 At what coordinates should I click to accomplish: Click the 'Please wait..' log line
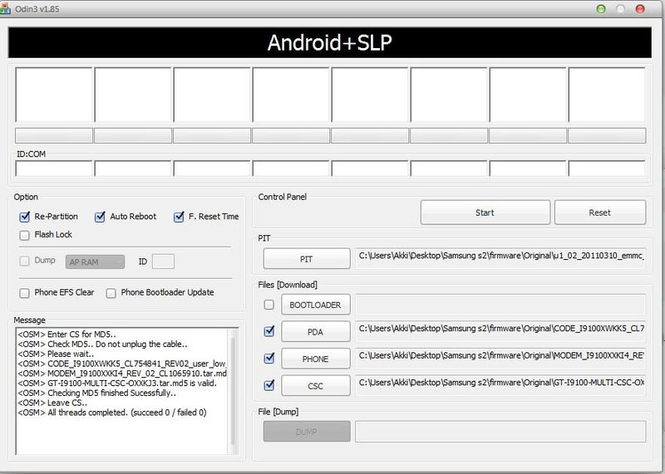tap(56, 354)
